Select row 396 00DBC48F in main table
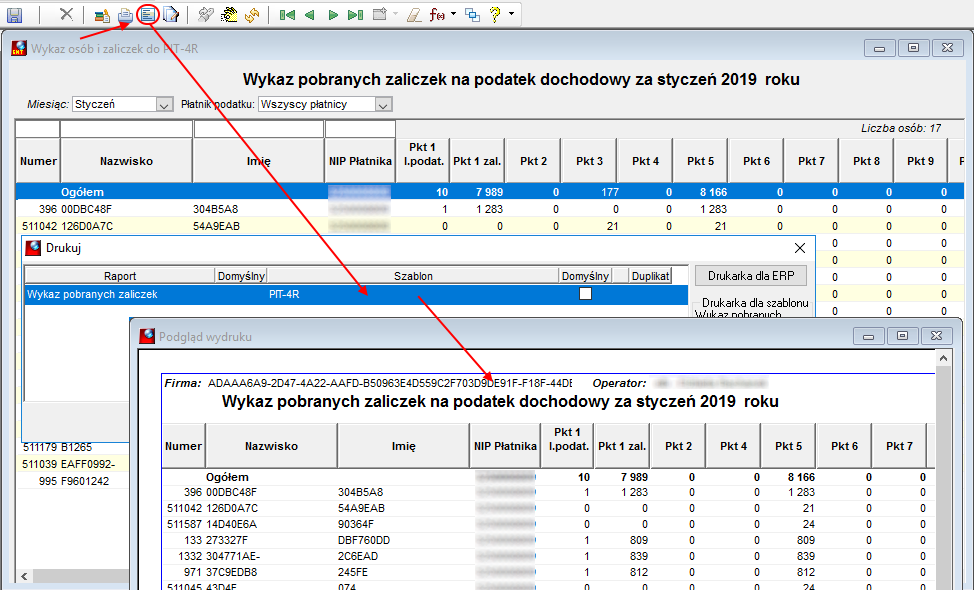 tap(489, 209)
